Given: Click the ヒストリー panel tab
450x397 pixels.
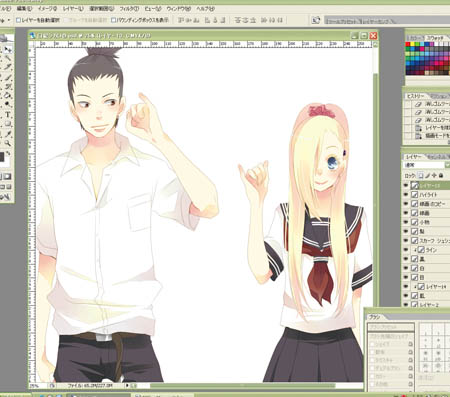Looking at the screenshot, I should (415, 96).
